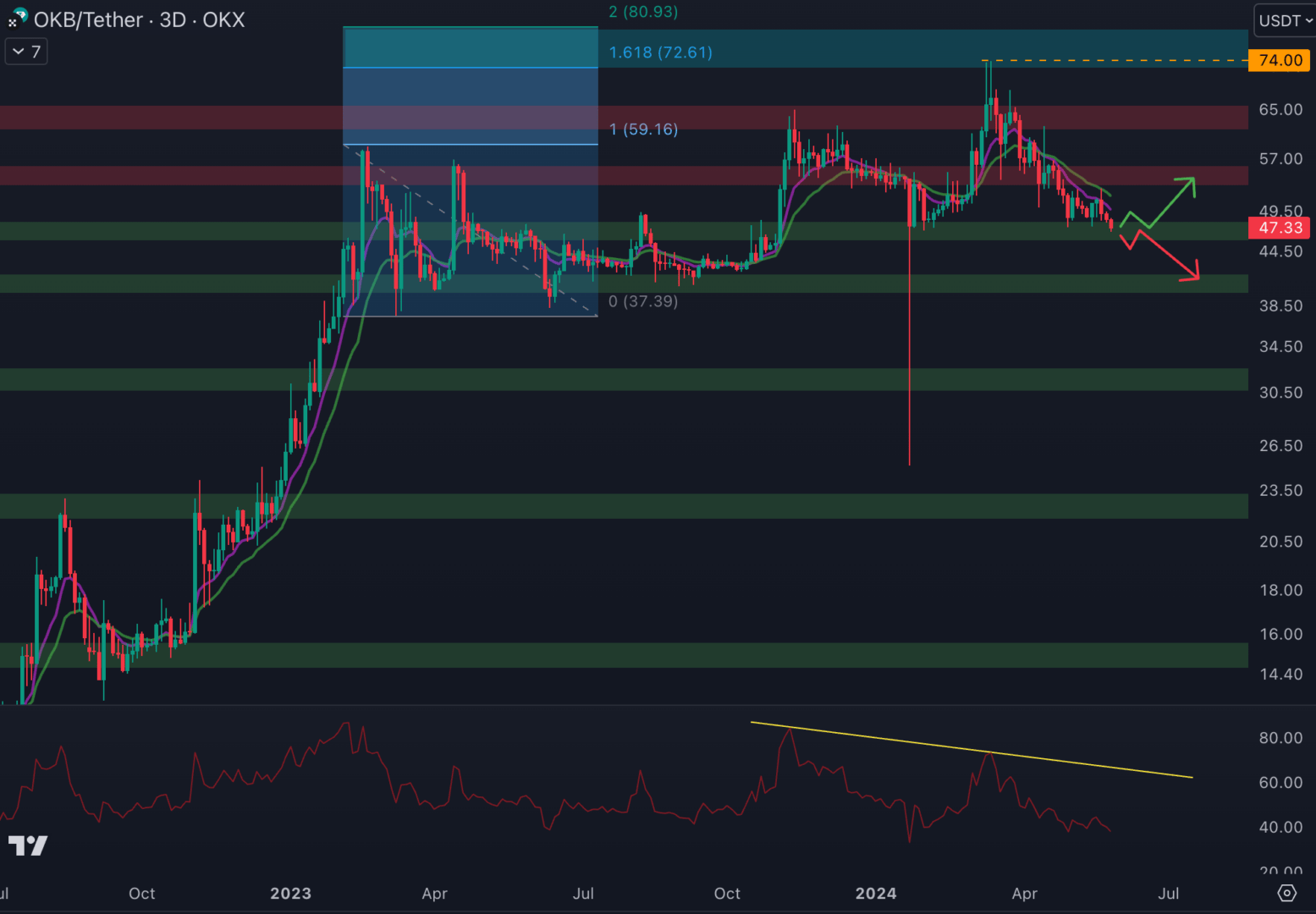Click the 2023 label on time axis
Screen dimensions: 1316x914
point(290,894)
